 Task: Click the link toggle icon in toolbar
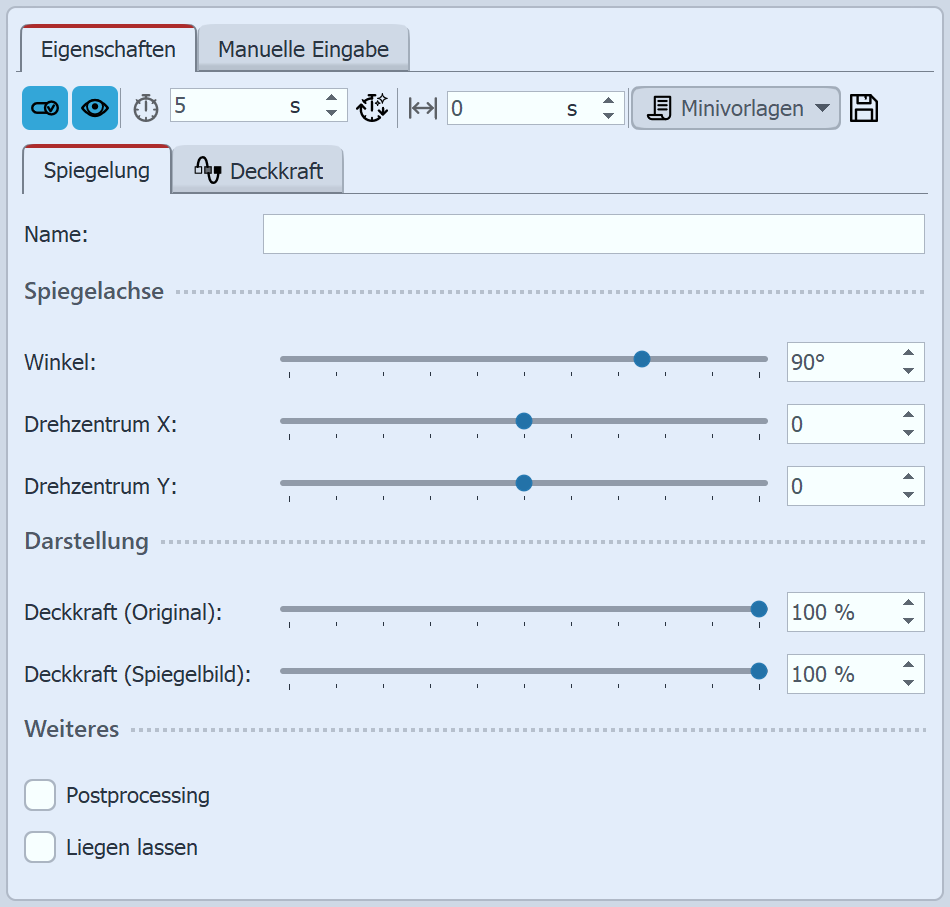point(44,108)
